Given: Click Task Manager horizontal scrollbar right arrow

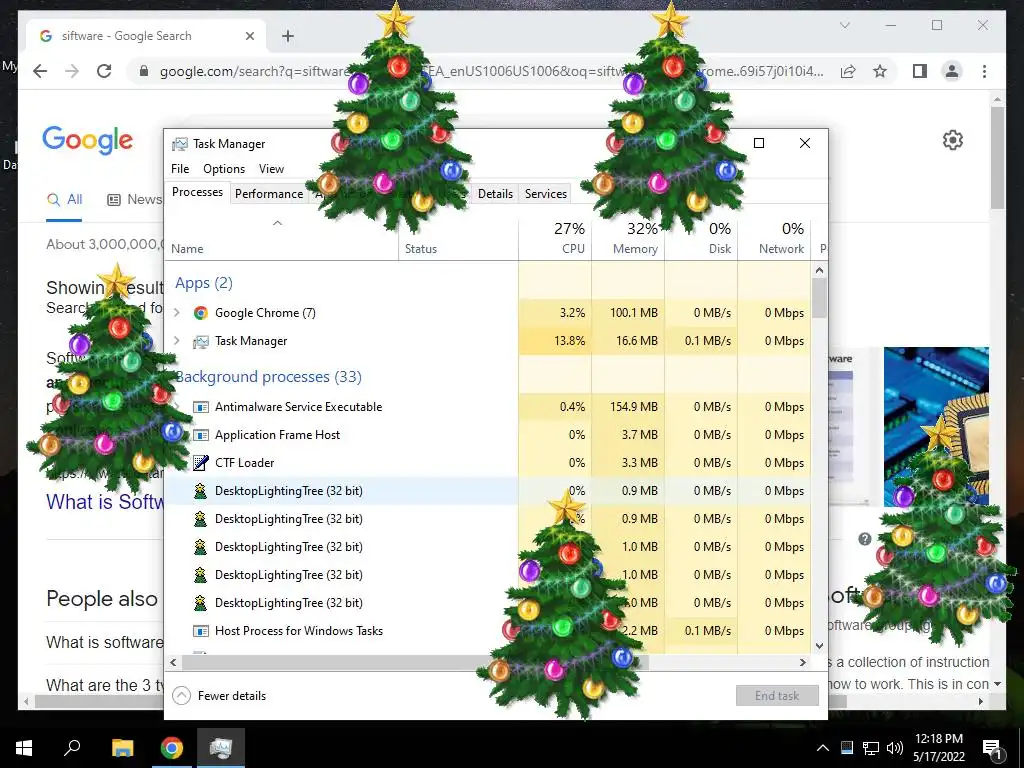Looking at the screenshot, I should point(803,662).
